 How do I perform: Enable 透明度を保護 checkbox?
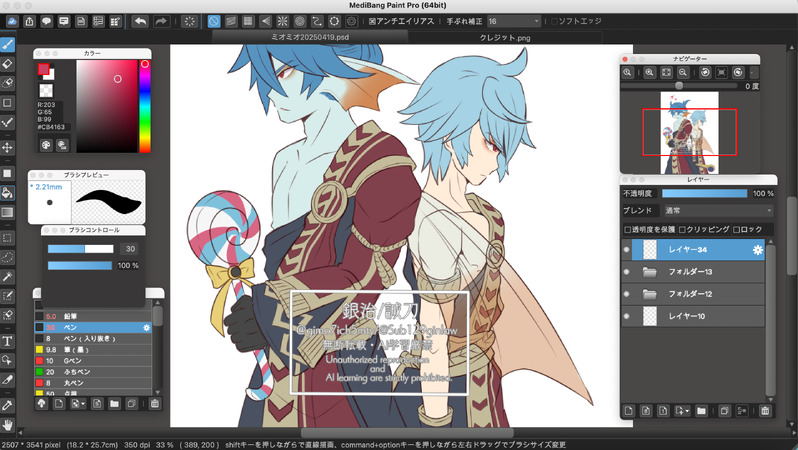(628, 230)
